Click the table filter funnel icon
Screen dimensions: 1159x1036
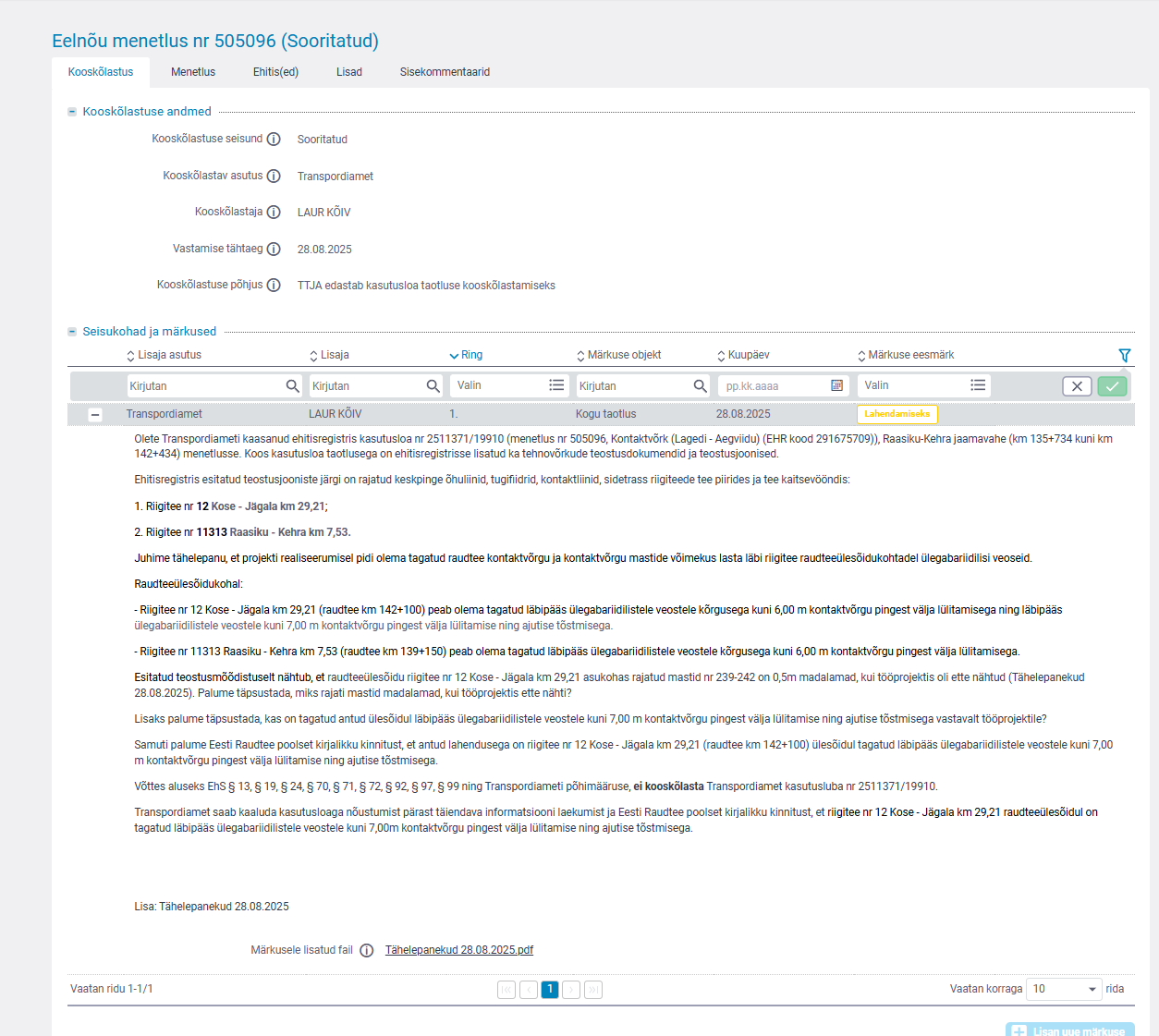click(1125, 356)
